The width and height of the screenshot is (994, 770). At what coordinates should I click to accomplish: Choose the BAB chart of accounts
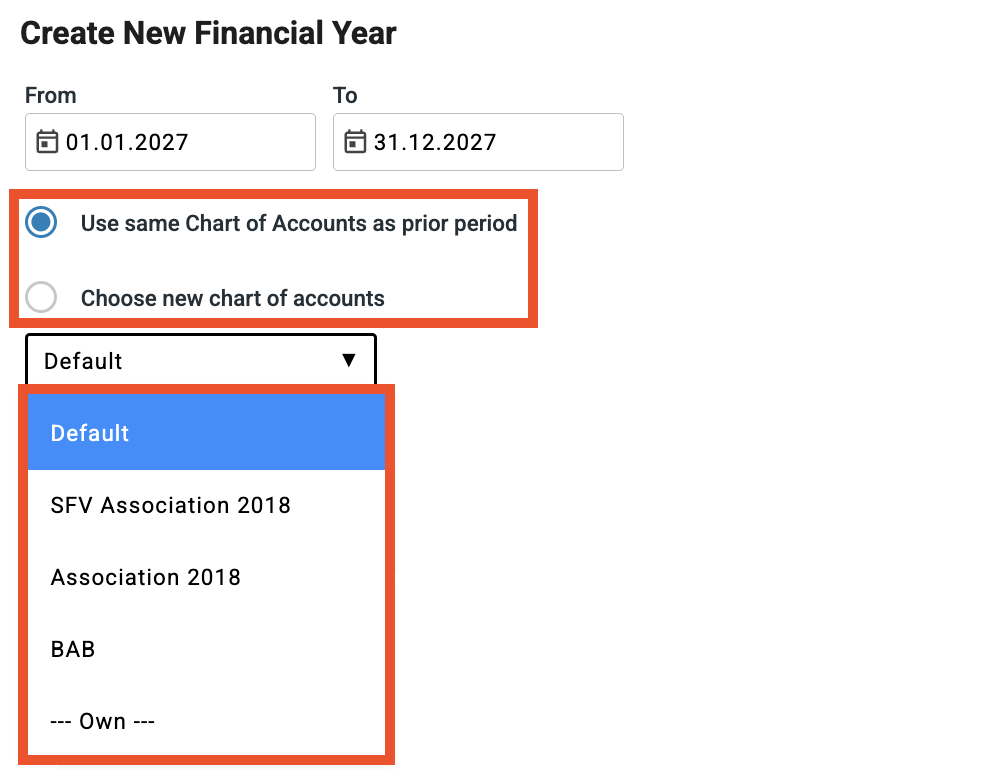(x=73, y=649)
